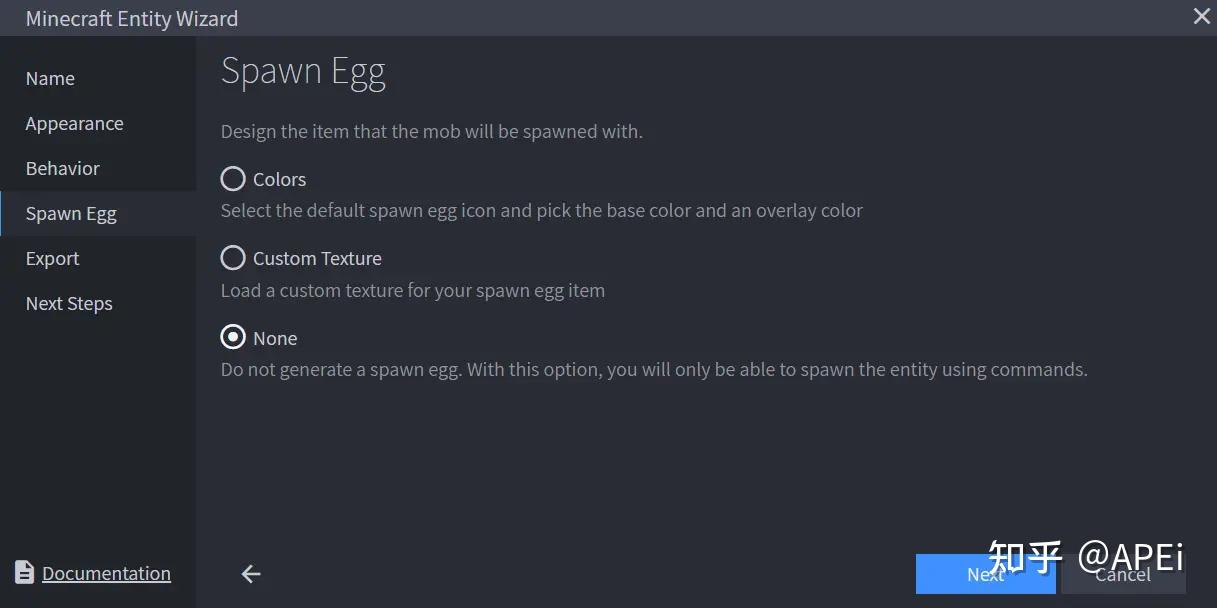Jump to the Export step
The height and width of the screenshot is (608, 1217).
pos(52,258)
